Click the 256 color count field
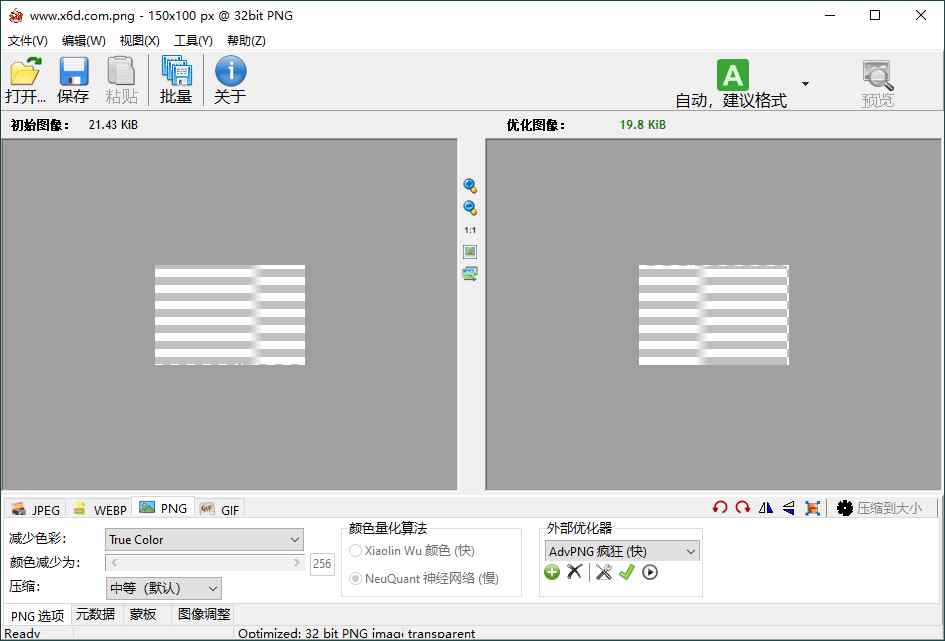The width and height of the screenshot is (945, 641). (322, 564)
